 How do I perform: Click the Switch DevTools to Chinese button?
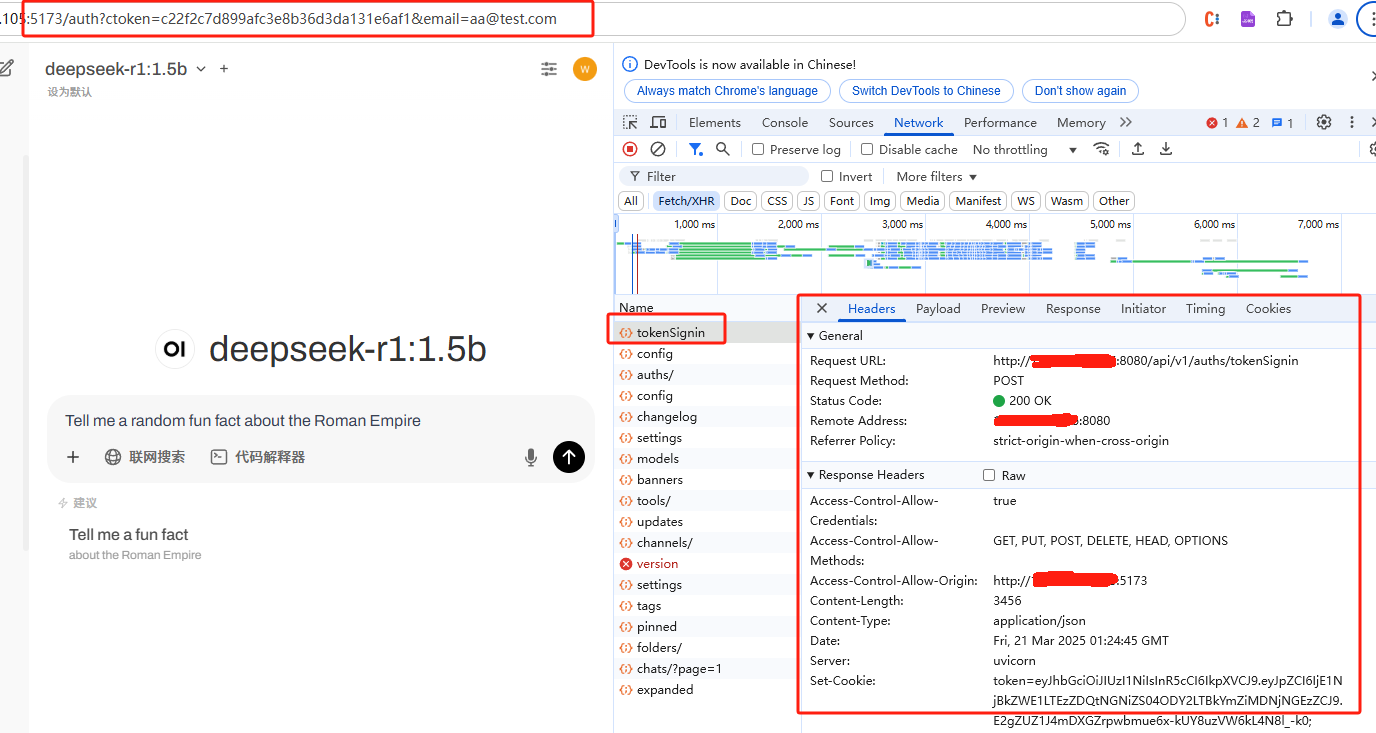925,90
